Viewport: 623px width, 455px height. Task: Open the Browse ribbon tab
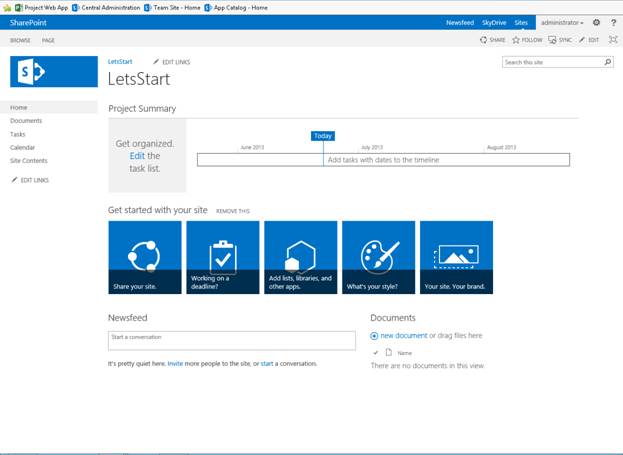point(20,40)
